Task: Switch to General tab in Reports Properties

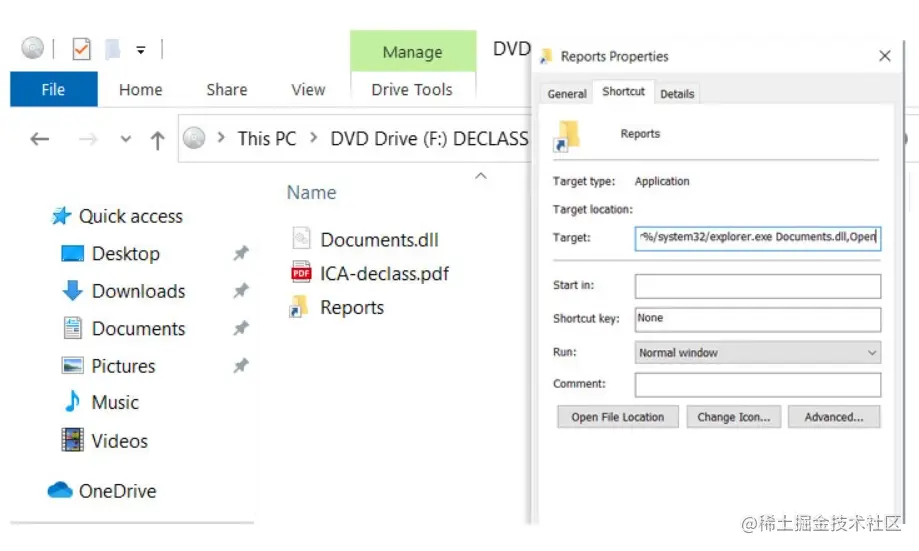Action: tap(567, 94)
